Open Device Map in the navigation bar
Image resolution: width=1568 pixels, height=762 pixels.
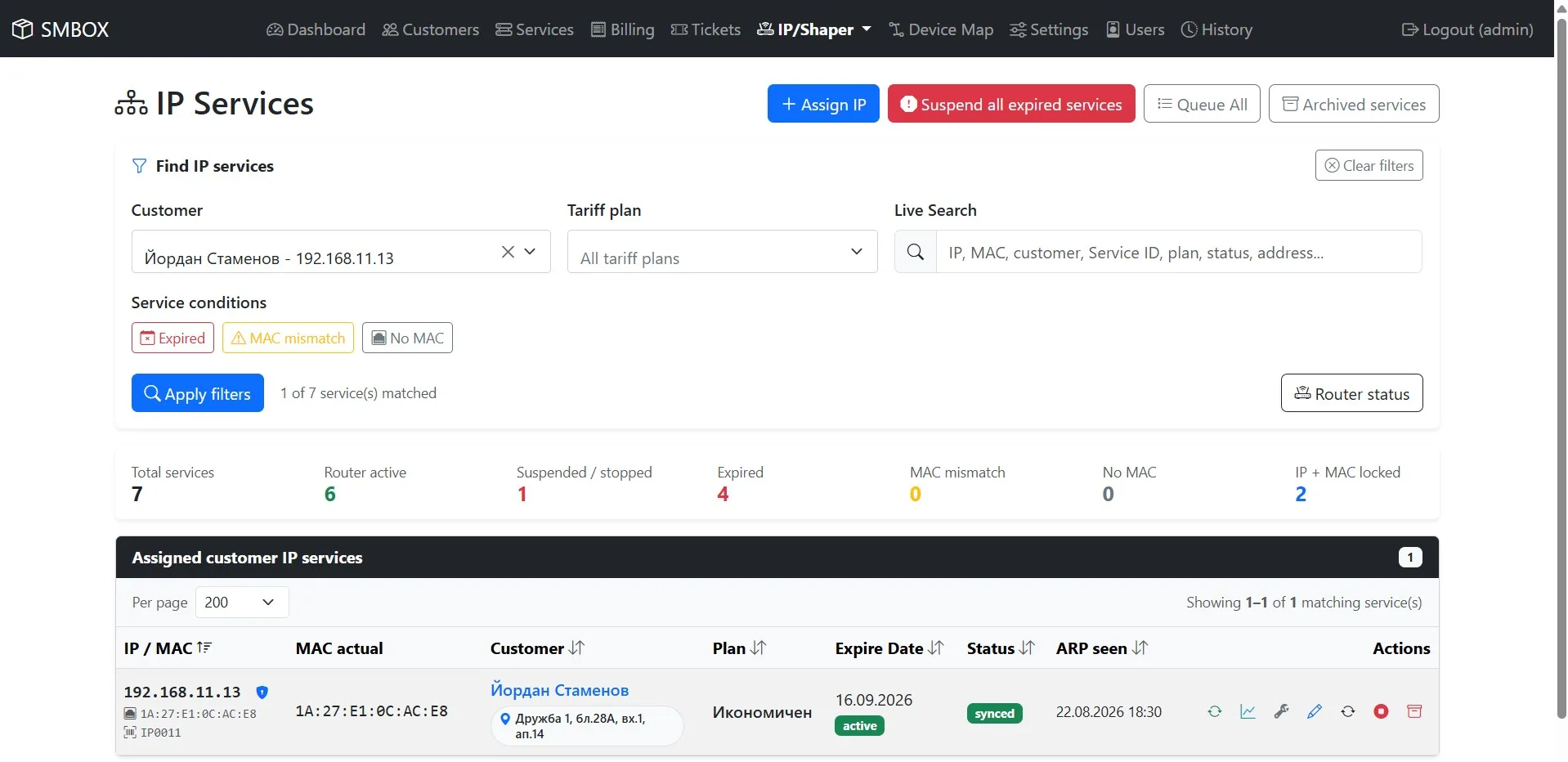(x=941, y=29)
